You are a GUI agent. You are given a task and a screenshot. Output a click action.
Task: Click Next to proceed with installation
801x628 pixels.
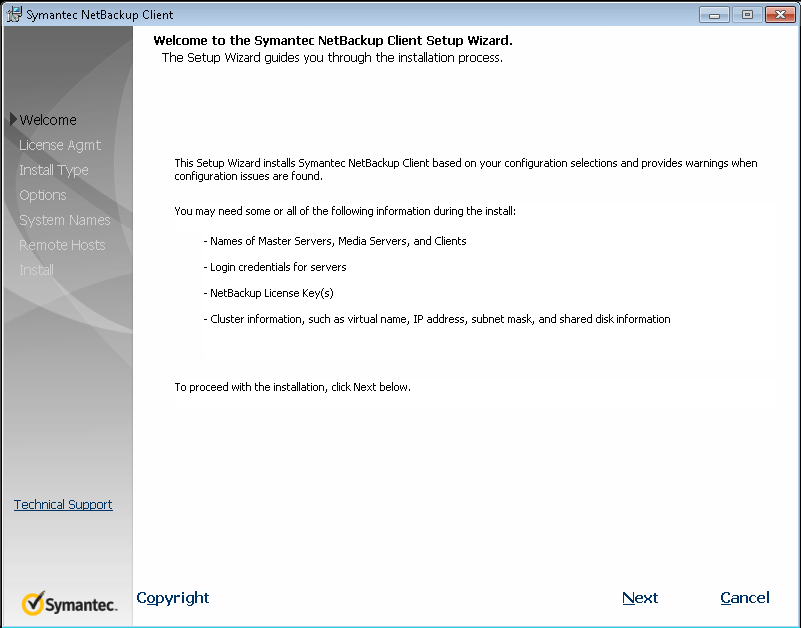point(640,598)
